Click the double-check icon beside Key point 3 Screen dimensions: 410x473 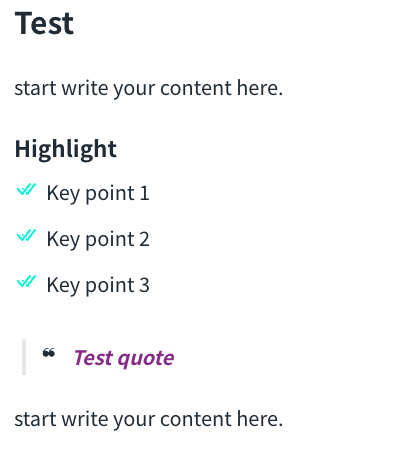pos(26,281)
